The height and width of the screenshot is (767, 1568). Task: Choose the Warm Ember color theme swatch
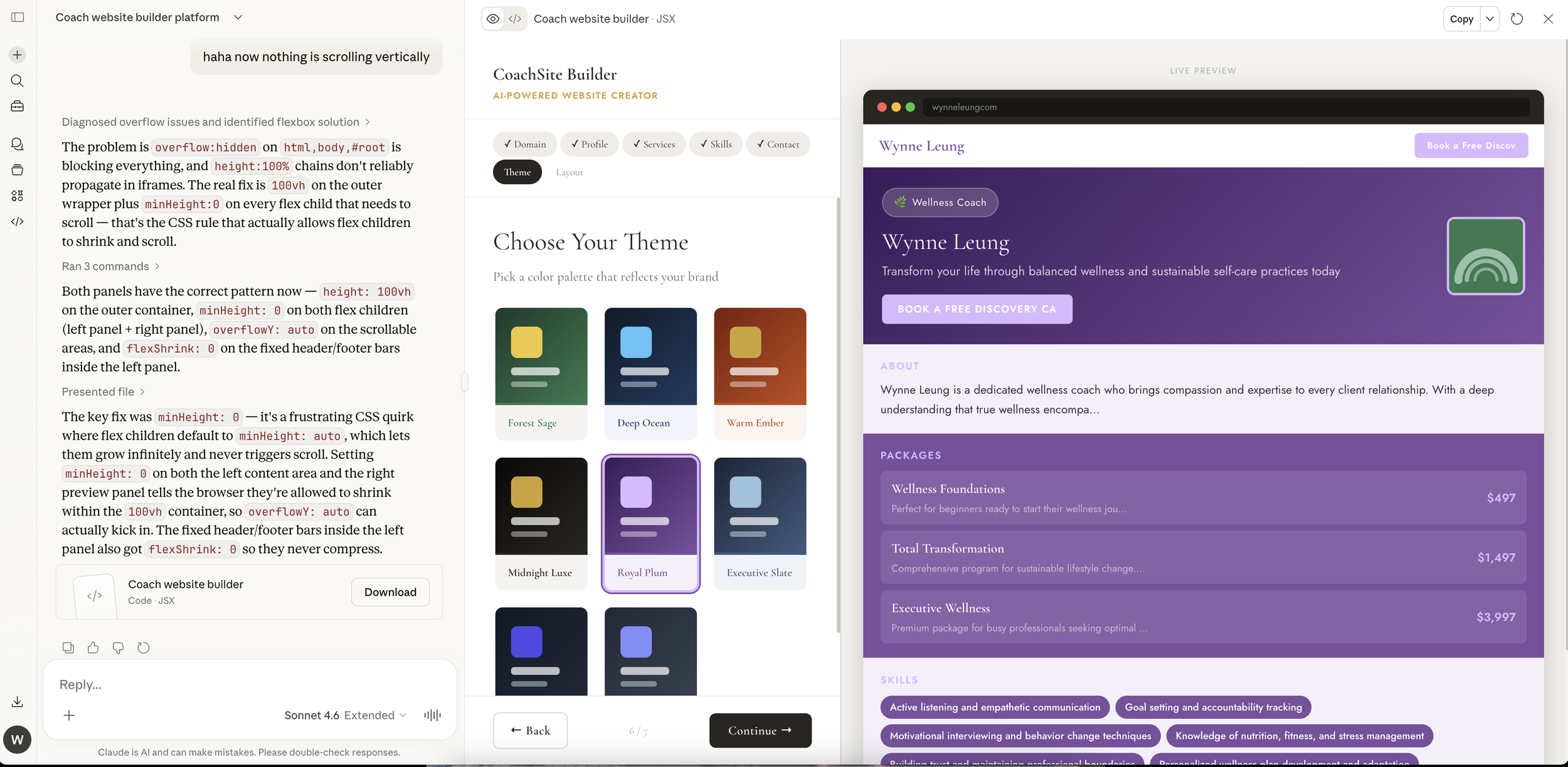(x=760, y=373)
